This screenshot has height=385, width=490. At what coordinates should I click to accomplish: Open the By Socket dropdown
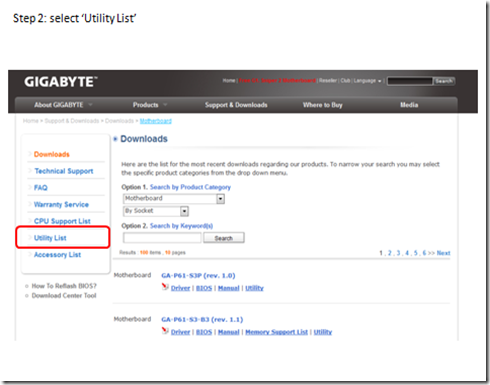pyautogui.click(x=184, y=211)
